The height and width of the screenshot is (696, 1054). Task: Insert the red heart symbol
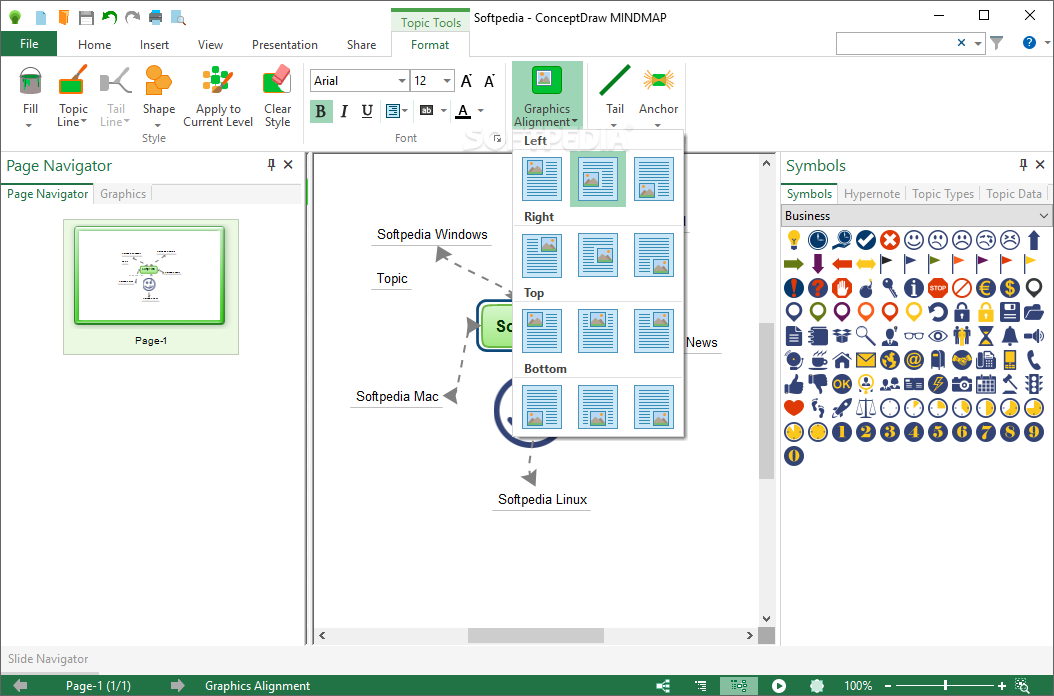[794, 408]
